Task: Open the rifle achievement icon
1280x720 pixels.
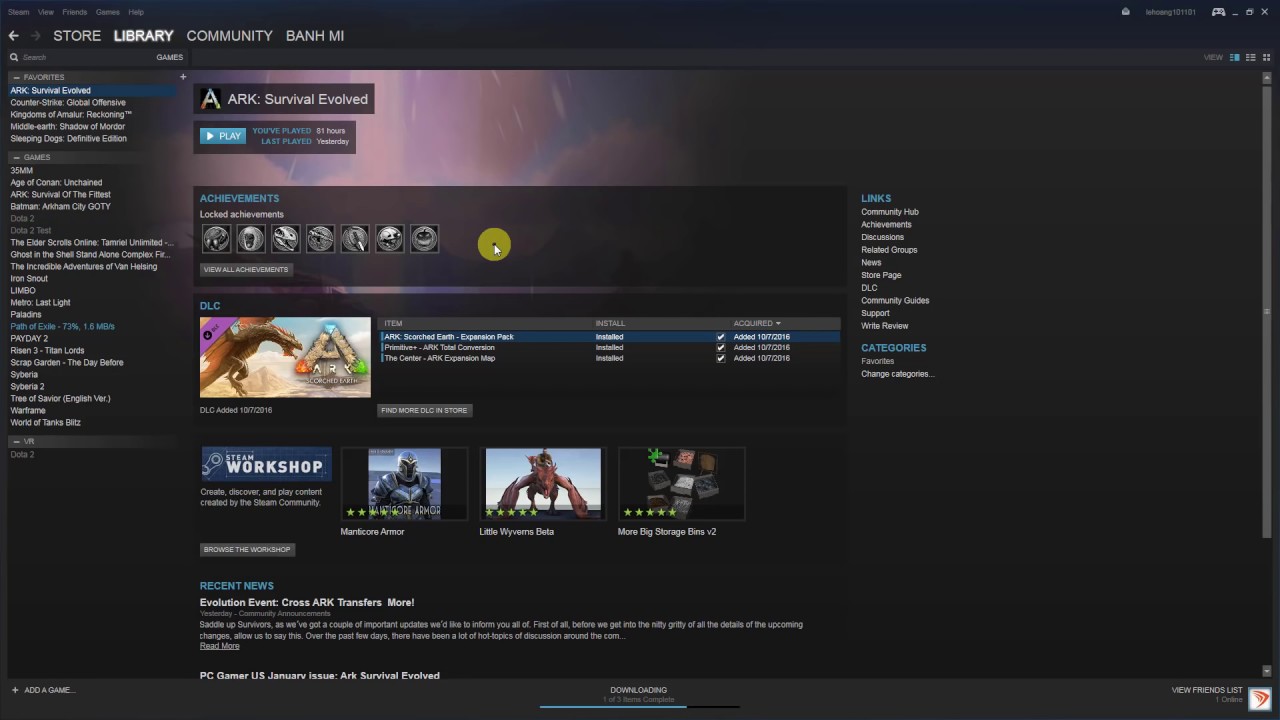Action: tap(320, 238)
